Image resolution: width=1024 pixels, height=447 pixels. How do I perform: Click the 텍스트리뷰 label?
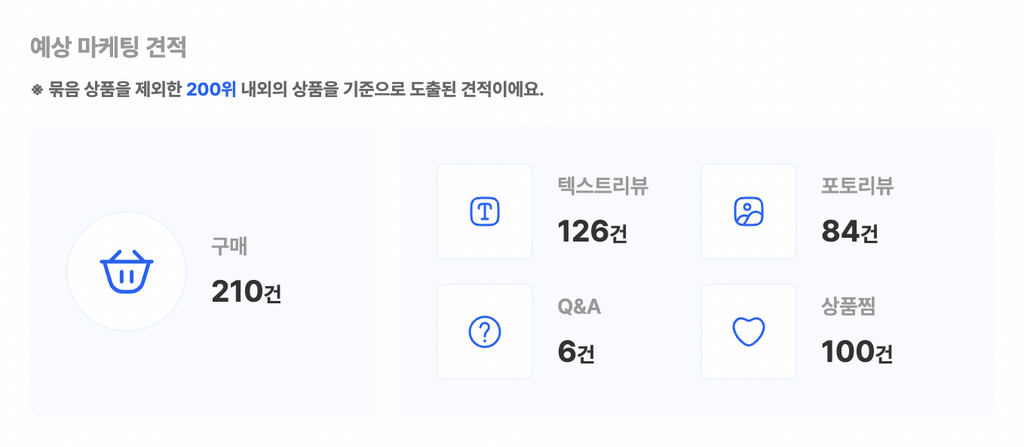pos(603,186)
